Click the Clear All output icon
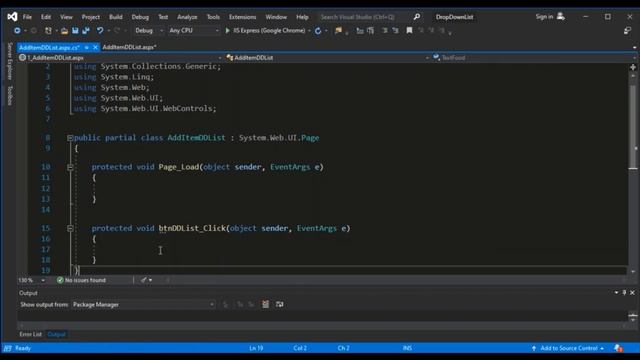 pyautogui.click(x=265, y=304)
